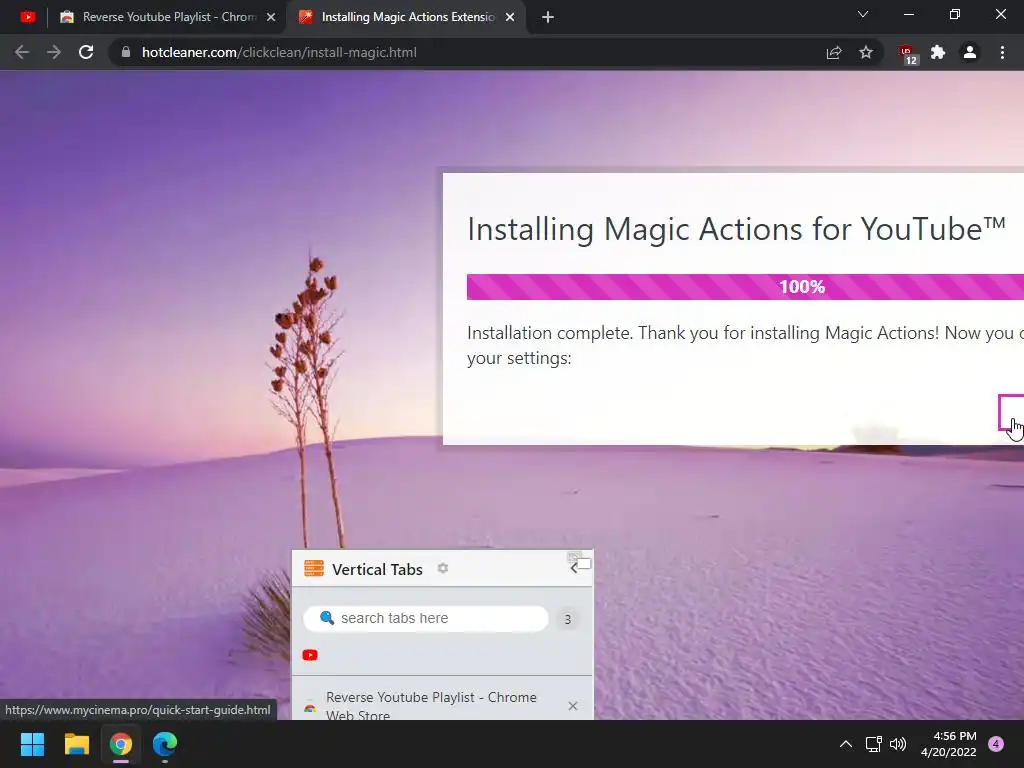Click the orange Vertical Tabs logo
The image size is (1024, 768).
click(x=313, y=568)
